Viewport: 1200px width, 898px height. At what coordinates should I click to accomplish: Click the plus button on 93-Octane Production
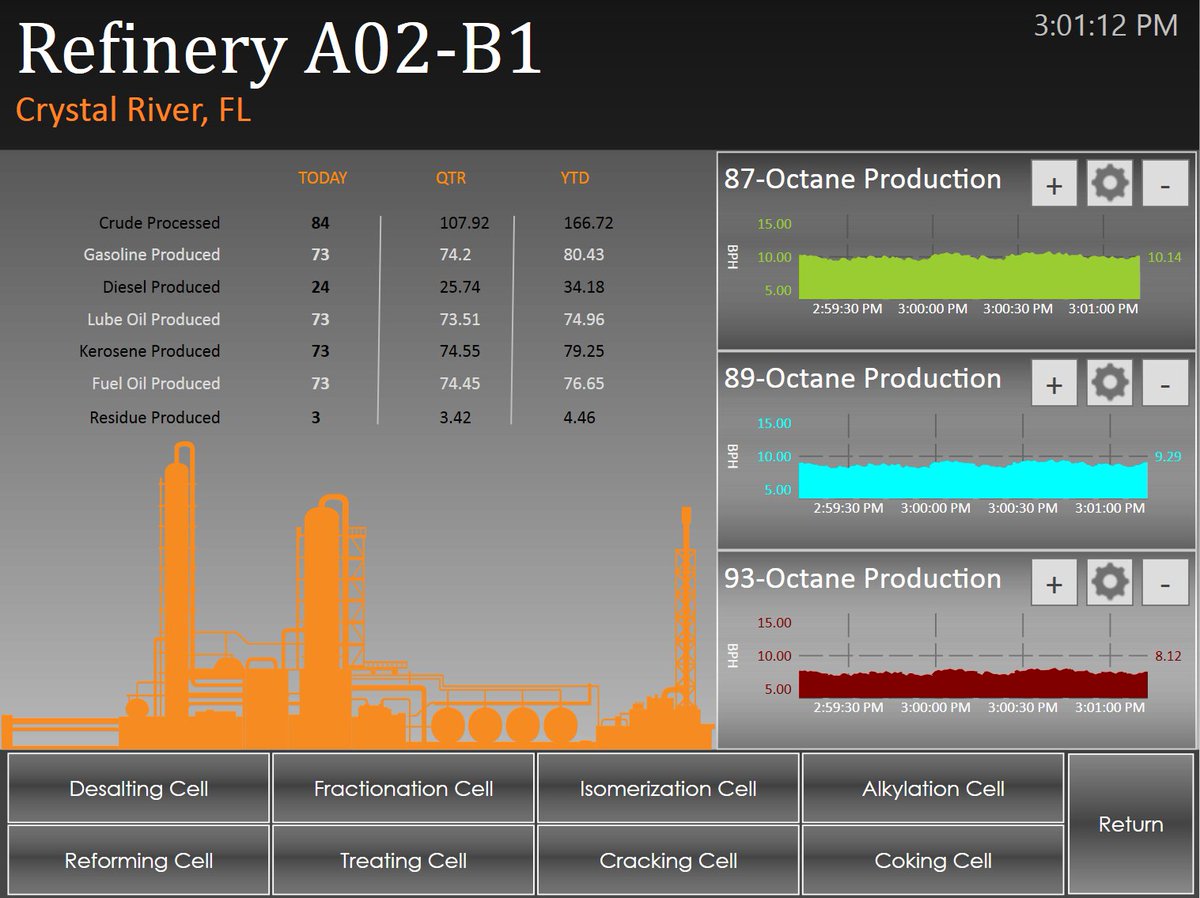1053,583
